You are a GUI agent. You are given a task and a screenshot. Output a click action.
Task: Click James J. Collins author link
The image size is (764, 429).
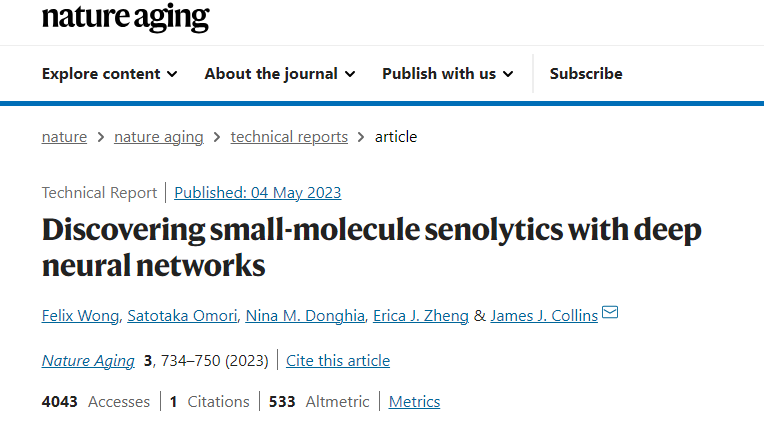tap(544, 316)
